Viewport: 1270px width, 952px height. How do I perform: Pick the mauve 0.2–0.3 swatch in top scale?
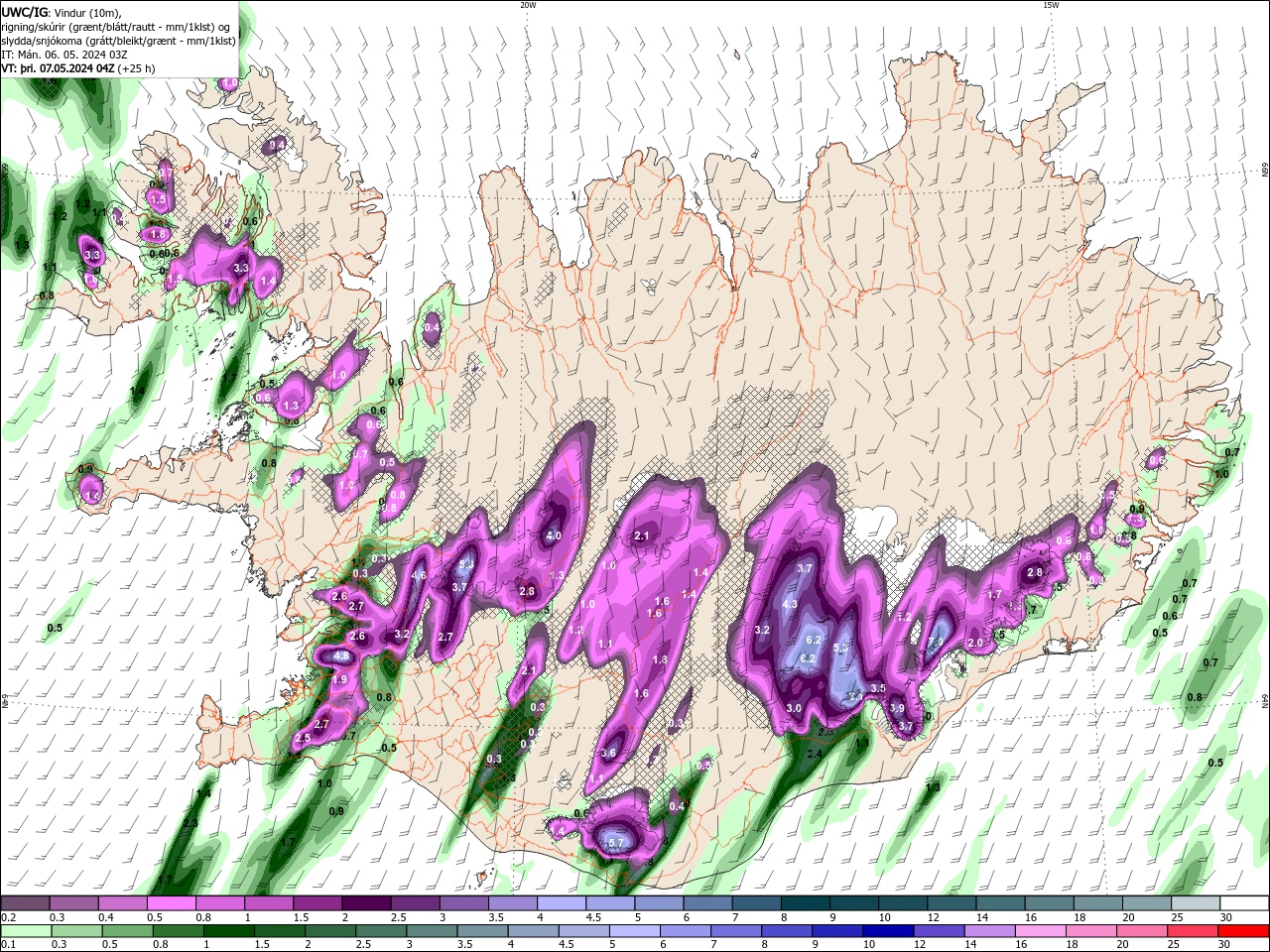pos(25,902)
